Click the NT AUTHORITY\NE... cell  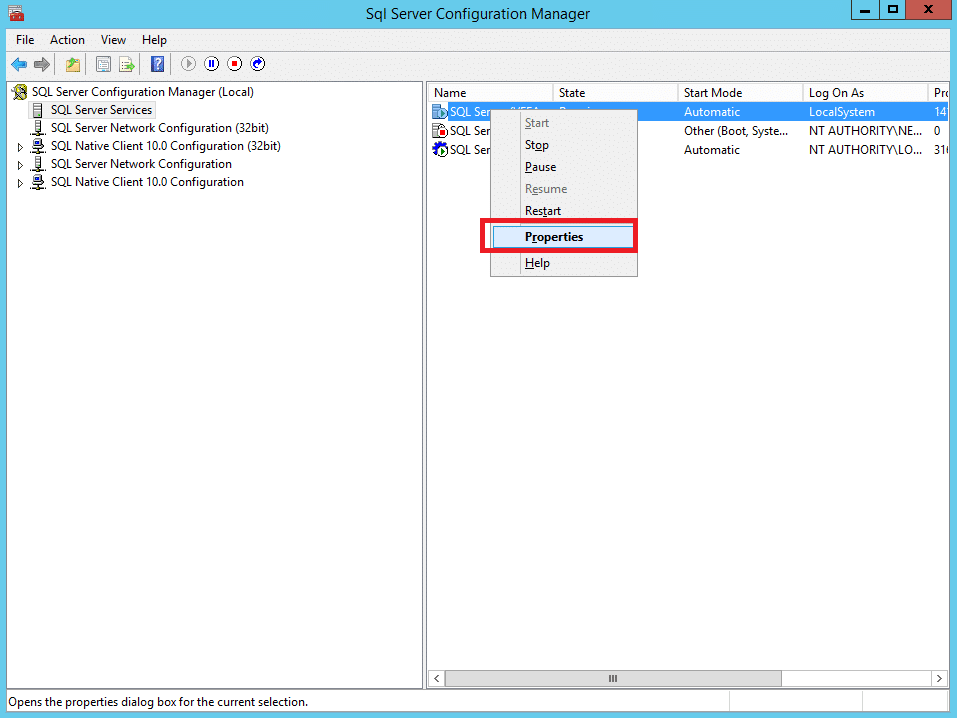[865, 131]
